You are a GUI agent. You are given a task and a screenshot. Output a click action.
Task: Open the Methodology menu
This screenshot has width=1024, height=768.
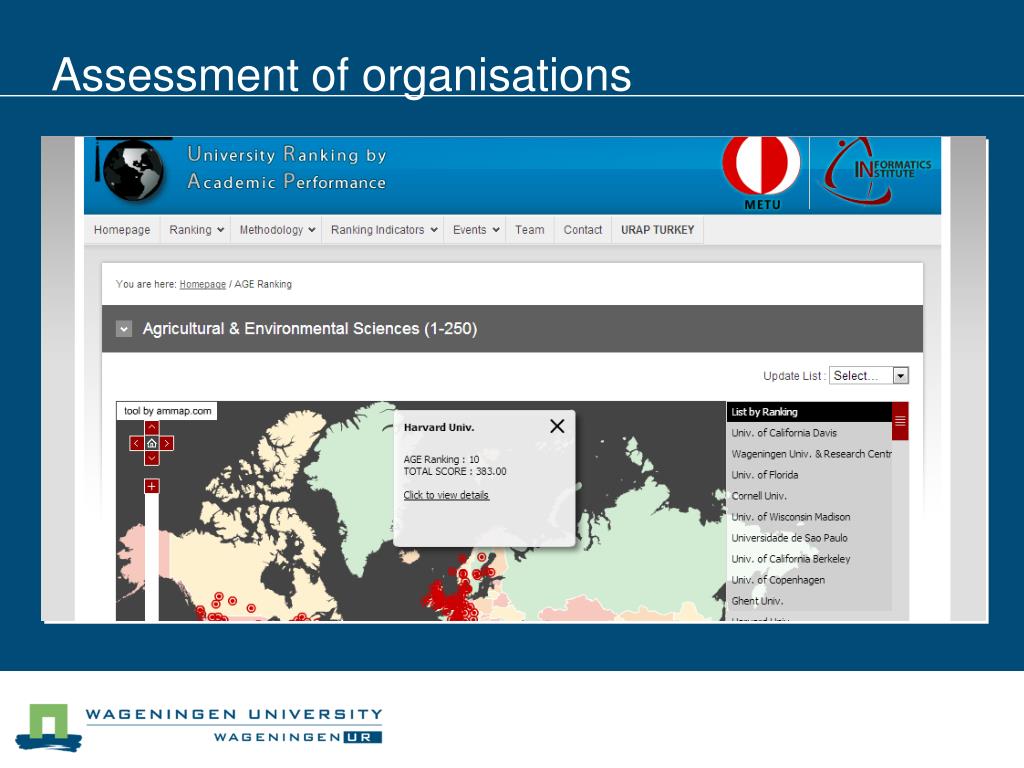tap(277, 230)
